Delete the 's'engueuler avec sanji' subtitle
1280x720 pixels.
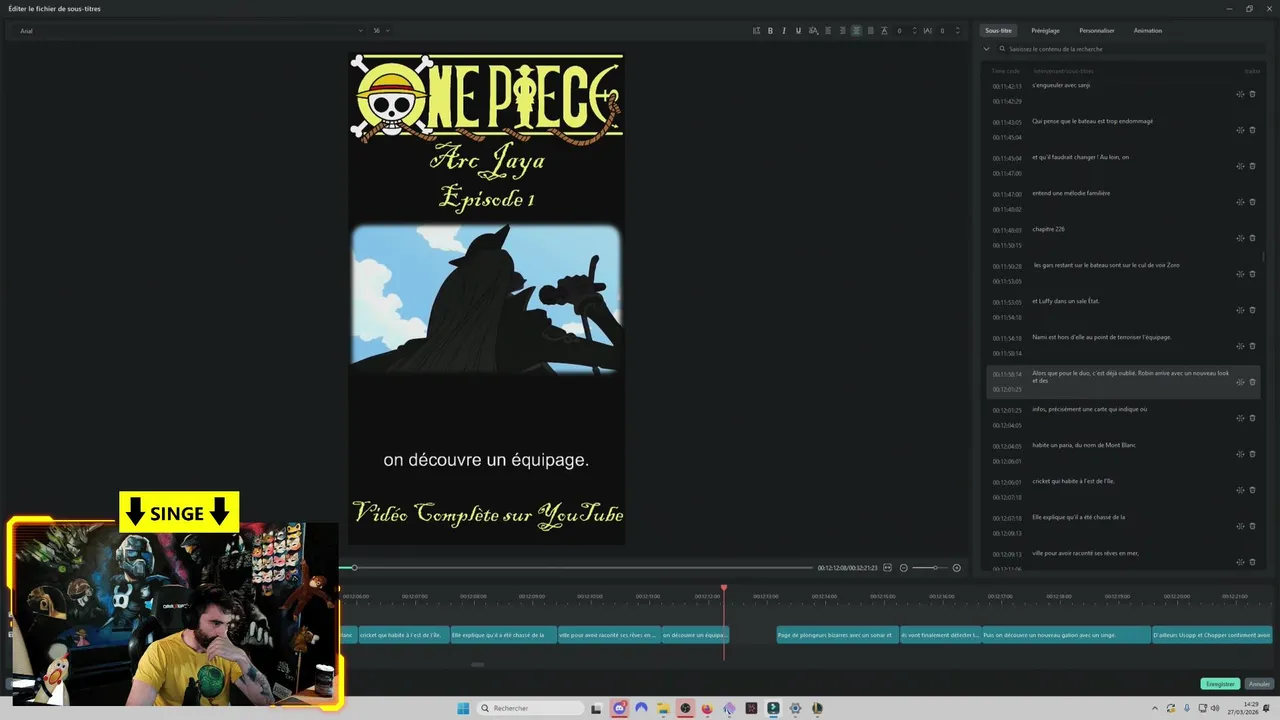[1252, 94]
